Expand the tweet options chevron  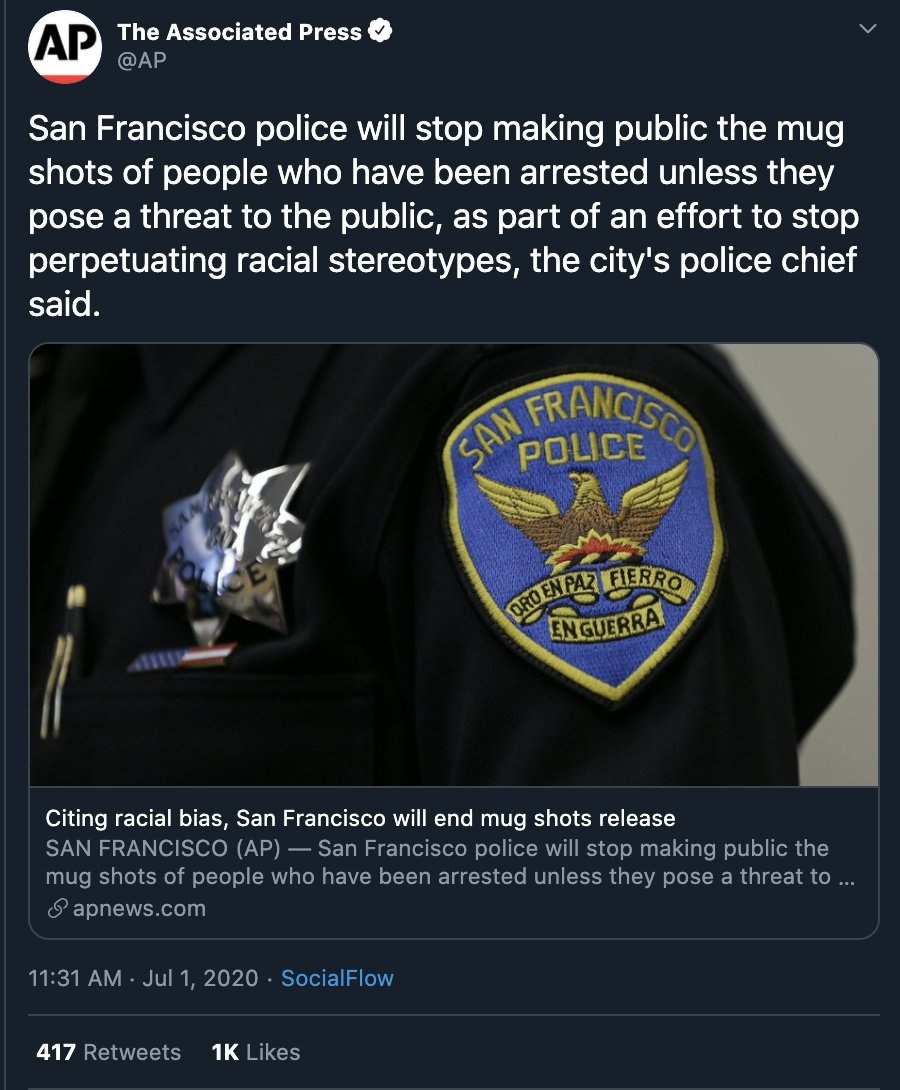[867, 29]
